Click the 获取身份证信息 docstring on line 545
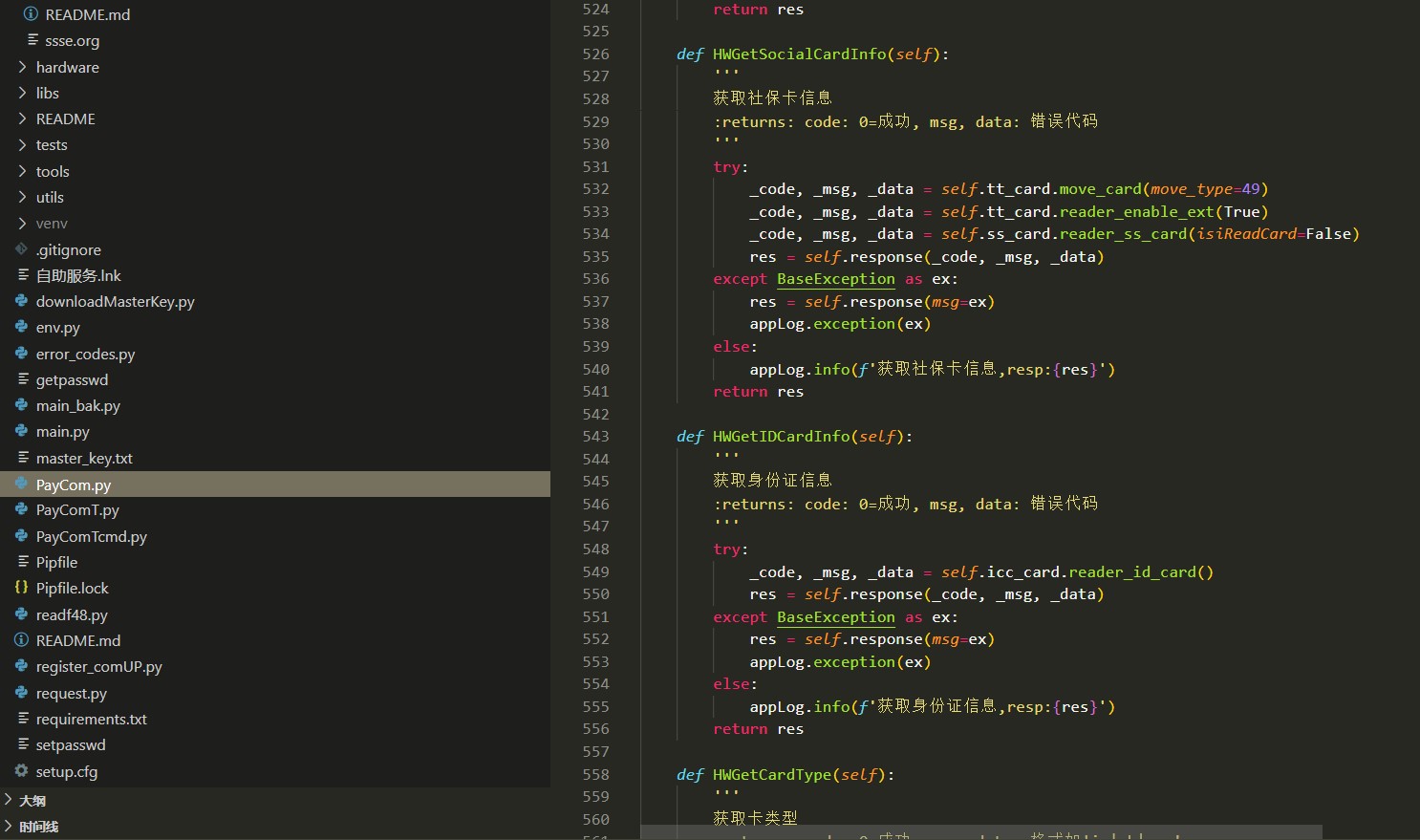The width and height of the screenshot is (1420, 840). pos(772,480)
